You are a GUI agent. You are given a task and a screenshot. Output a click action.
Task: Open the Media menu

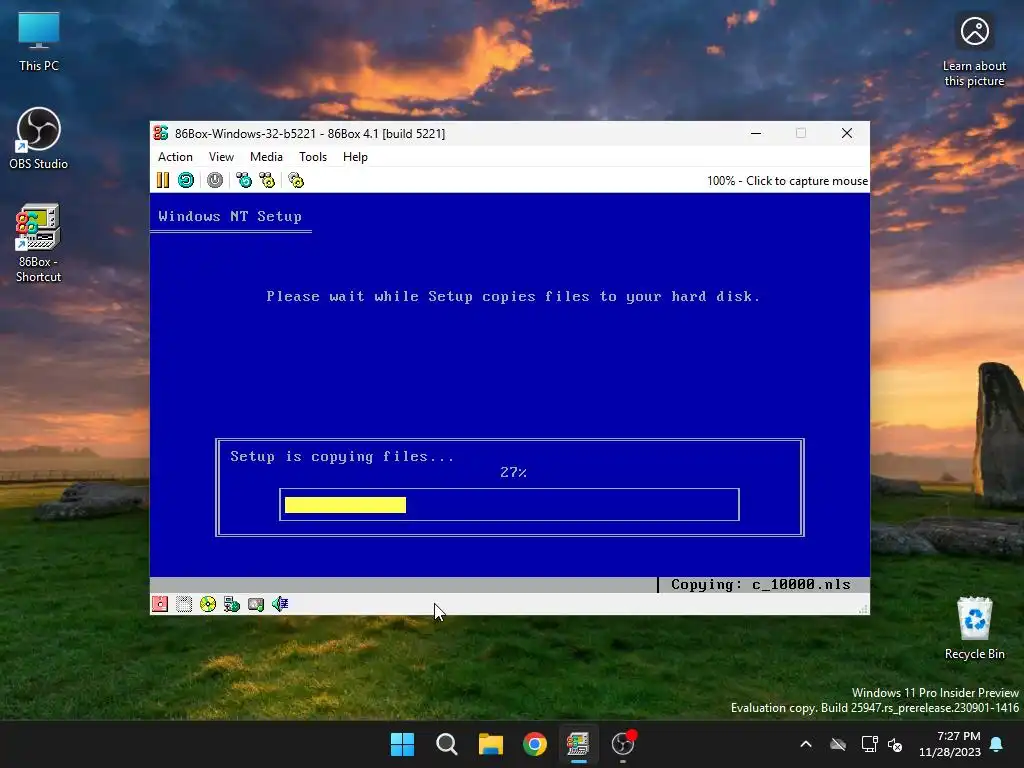coord(266,157)
